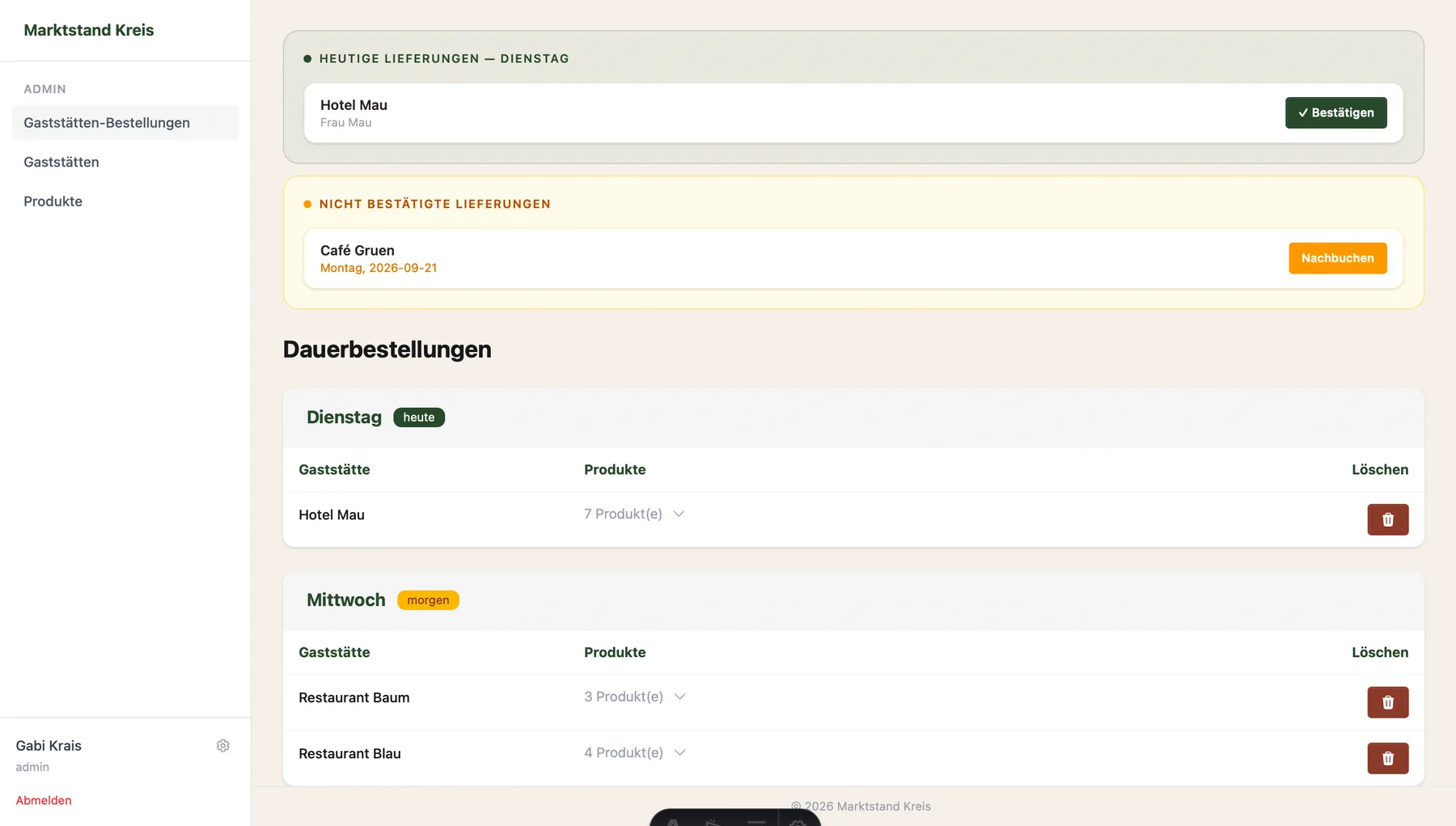Viewport: 1456px width, 826px height.
Task: Click the green heute badge
Action: [419, 417]
